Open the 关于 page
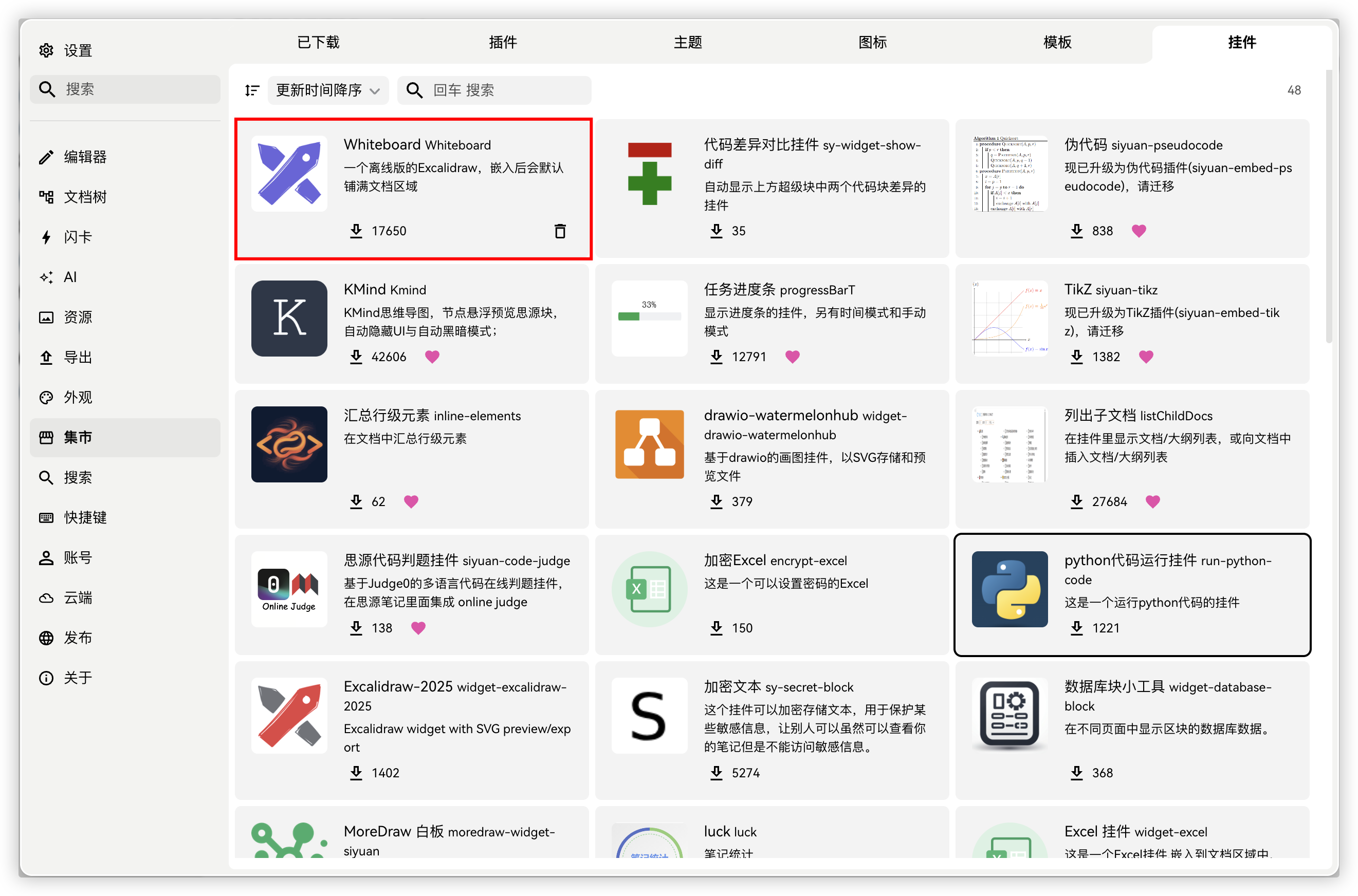This screenshot has height=896, width=1358. (x=77, y=678)
